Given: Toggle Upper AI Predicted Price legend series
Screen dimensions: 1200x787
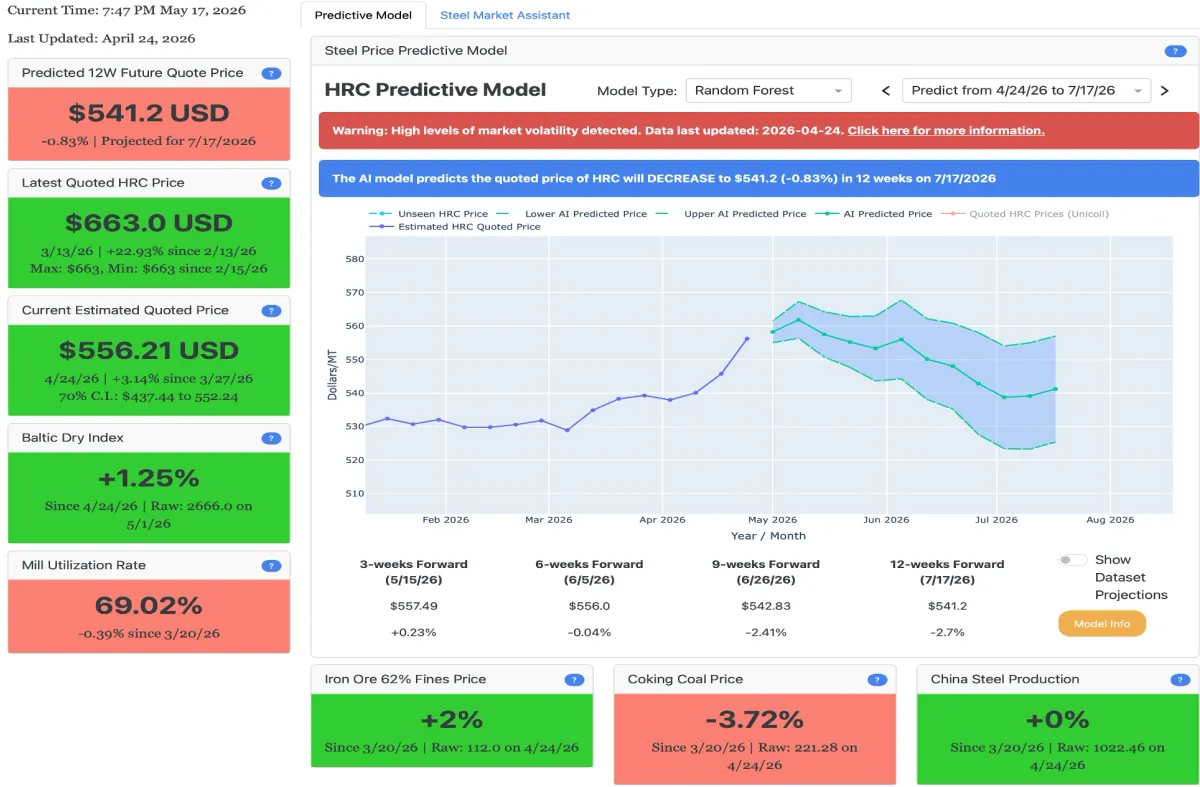Looking at the screenshot, I should (x=731, y=214).
